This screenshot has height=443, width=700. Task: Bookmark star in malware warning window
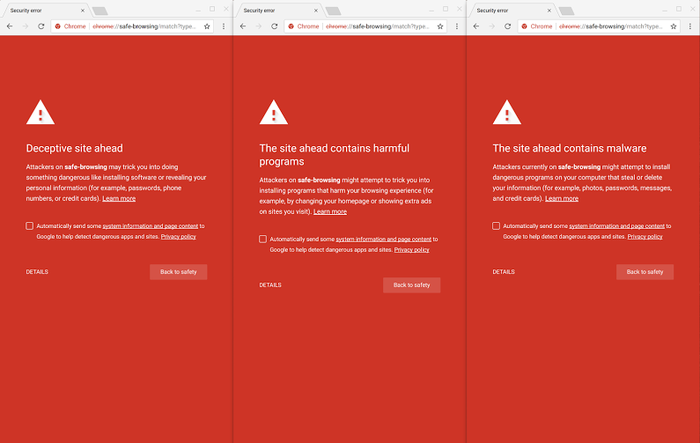[x=673, y=26]
